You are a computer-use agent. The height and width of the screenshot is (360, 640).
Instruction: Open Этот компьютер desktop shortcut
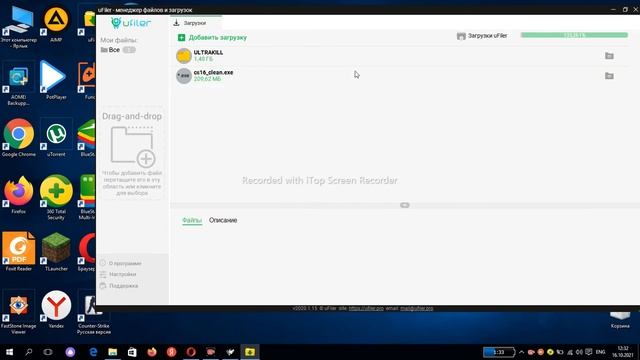(x=18, y=27)
